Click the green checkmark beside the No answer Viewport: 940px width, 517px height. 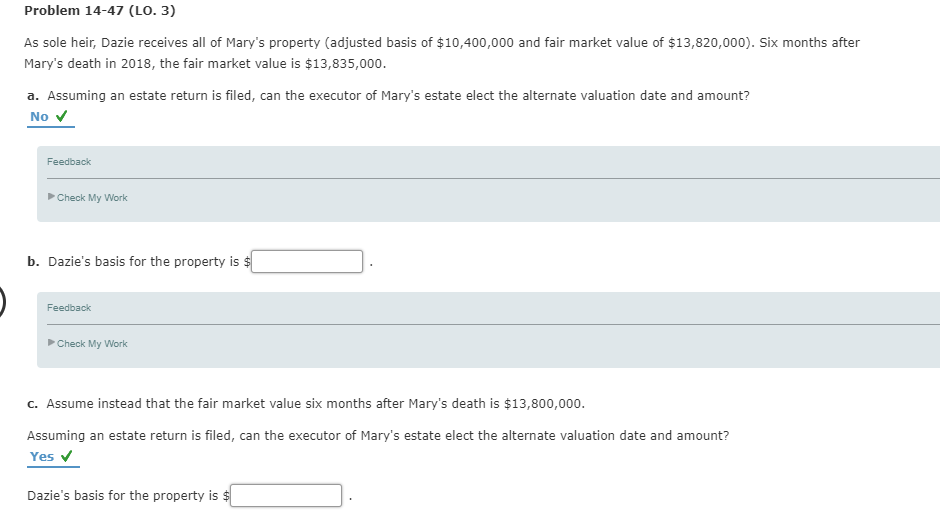(x=62, y=117)
